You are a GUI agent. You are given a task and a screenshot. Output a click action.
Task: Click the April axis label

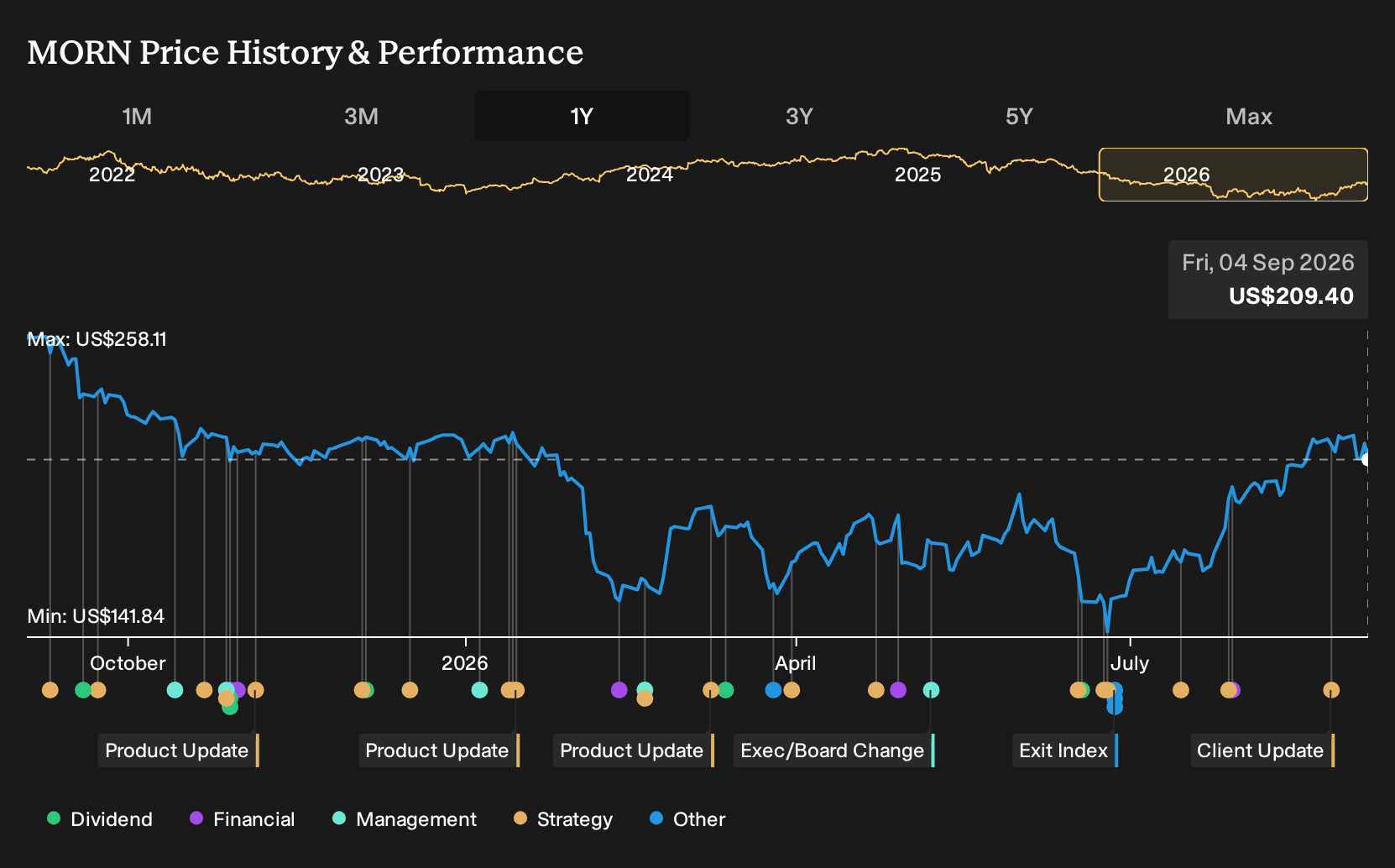coord(795,663)
